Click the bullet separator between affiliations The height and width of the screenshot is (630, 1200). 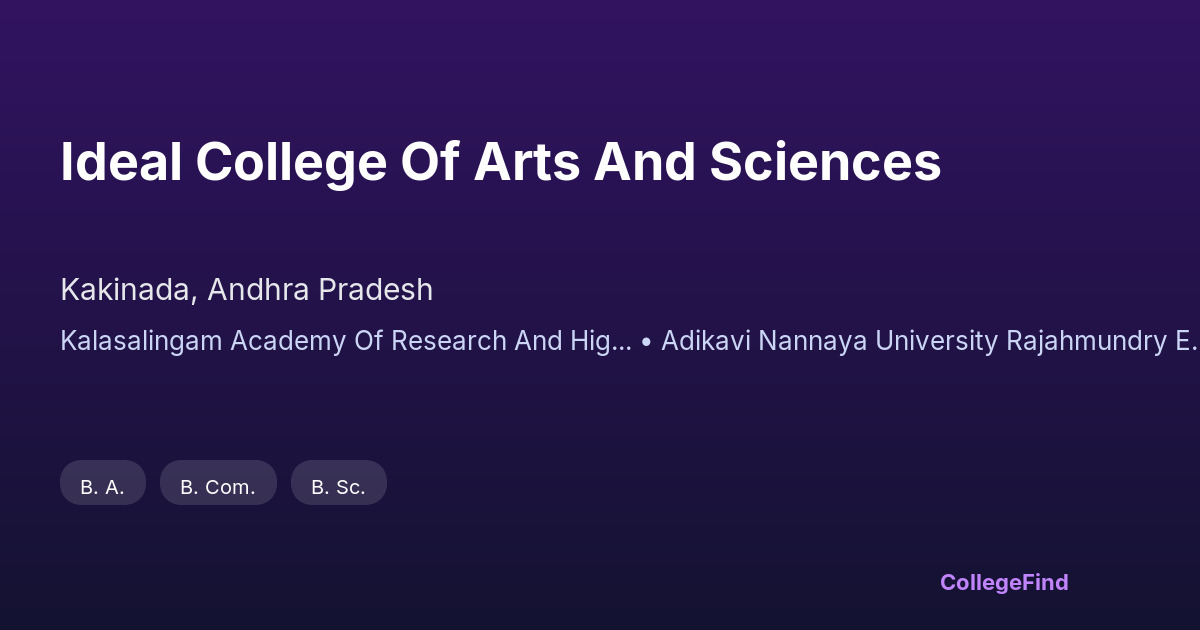tap(647, 342)
